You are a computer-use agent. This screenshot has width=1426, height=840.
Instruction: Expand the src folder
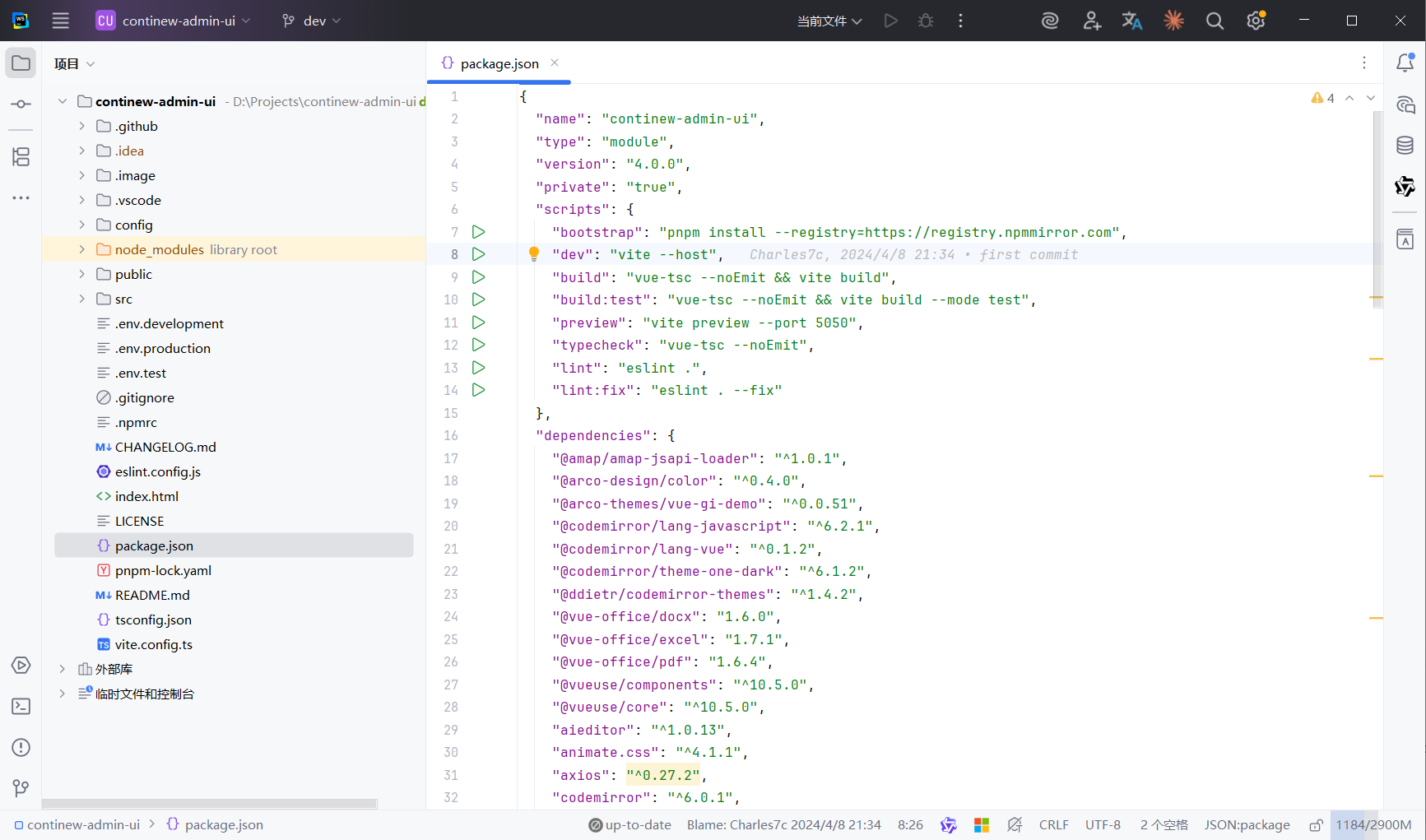coord(81,299)
